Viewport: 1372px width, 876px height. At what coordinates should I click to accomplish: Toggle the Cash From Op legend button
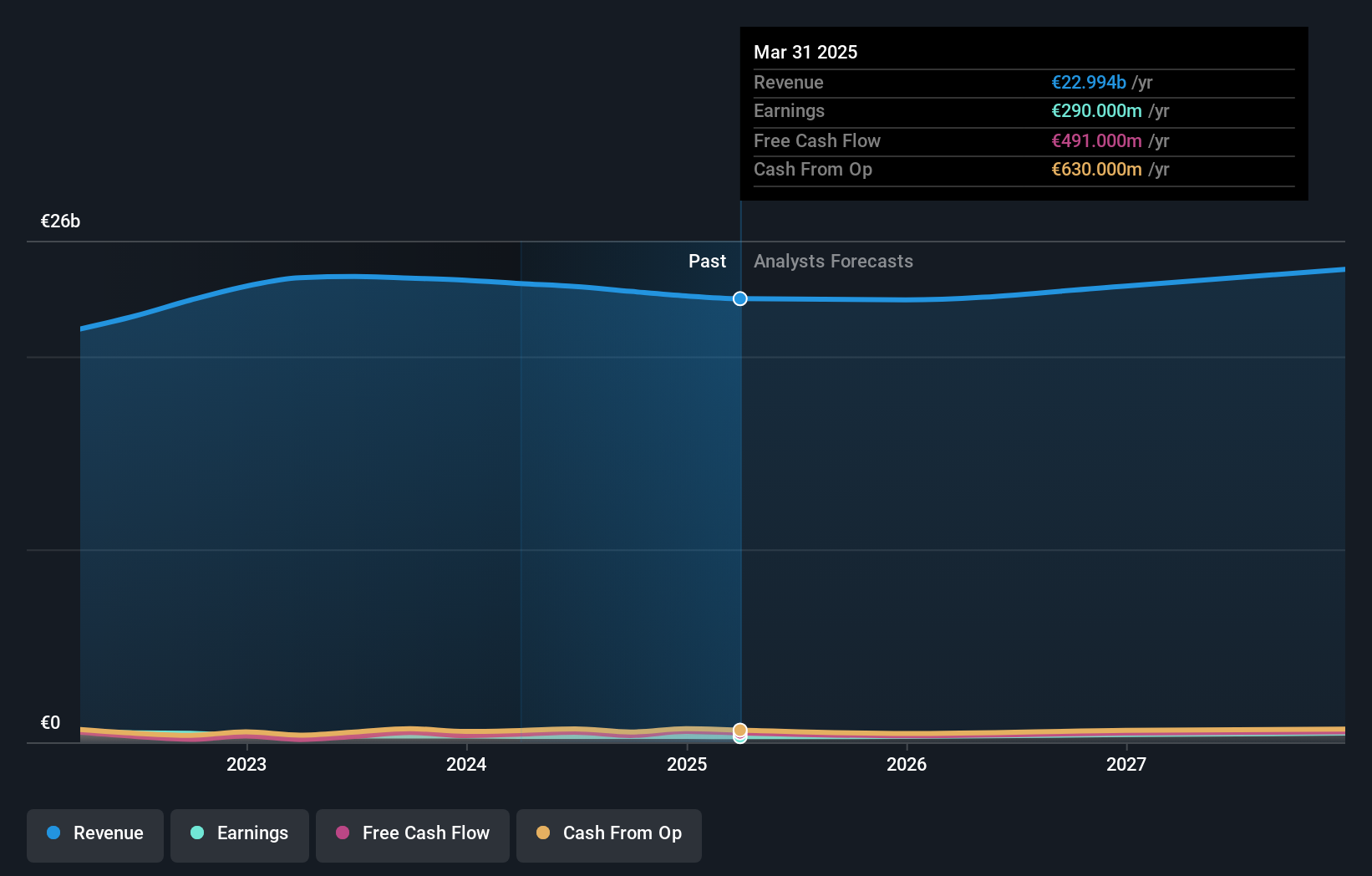[609, 835]
